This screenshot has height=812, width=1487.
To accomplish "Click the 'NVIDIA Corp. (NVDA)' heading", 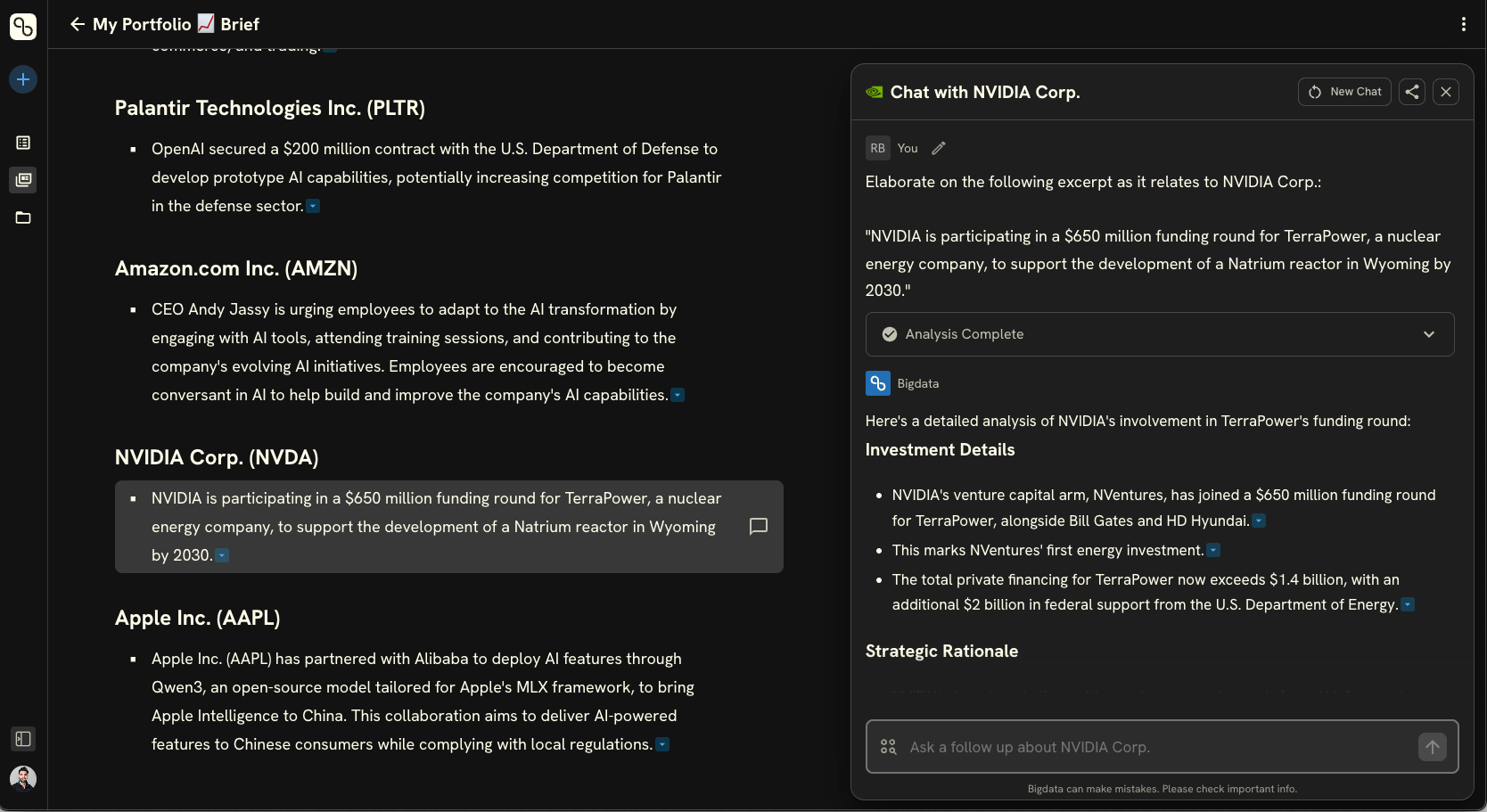I will point(217,457).
